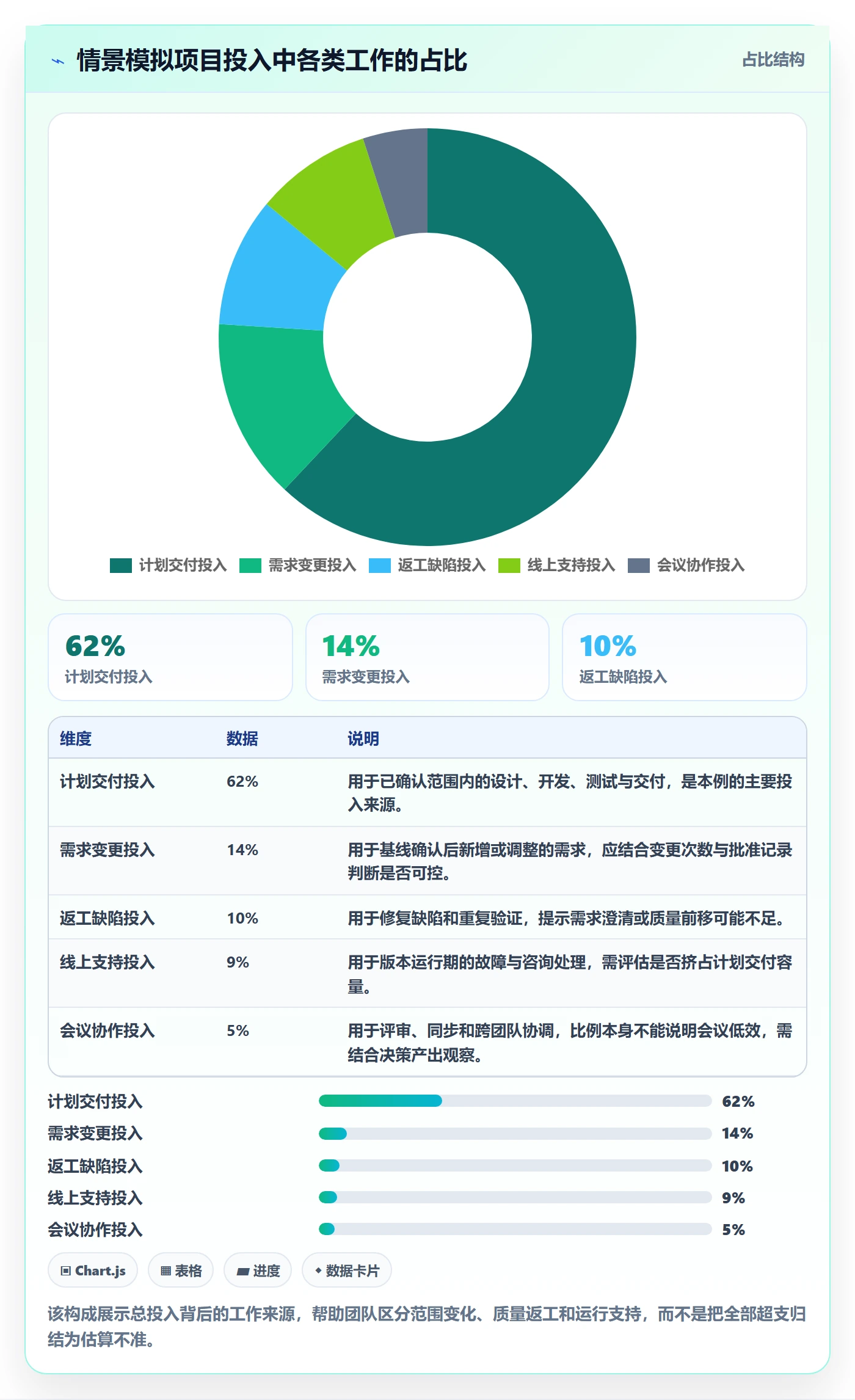
Task: Toggle 计划交付投入 in the chart legend
Action: (x=169, y=566)
